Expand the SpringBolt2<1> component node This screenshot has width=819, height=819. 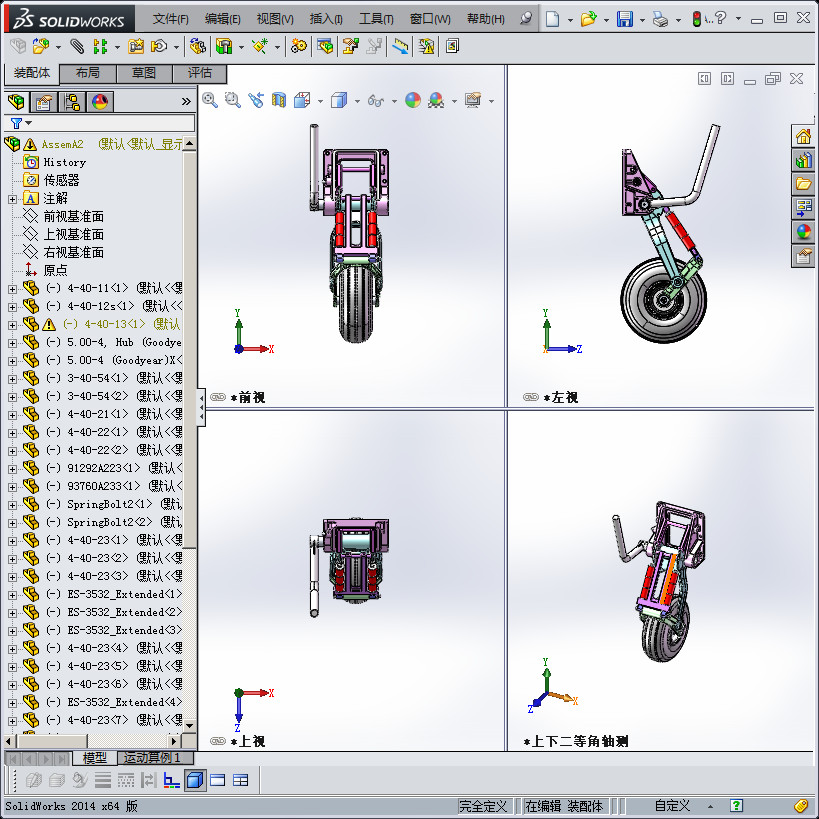(x=12, y=505)
